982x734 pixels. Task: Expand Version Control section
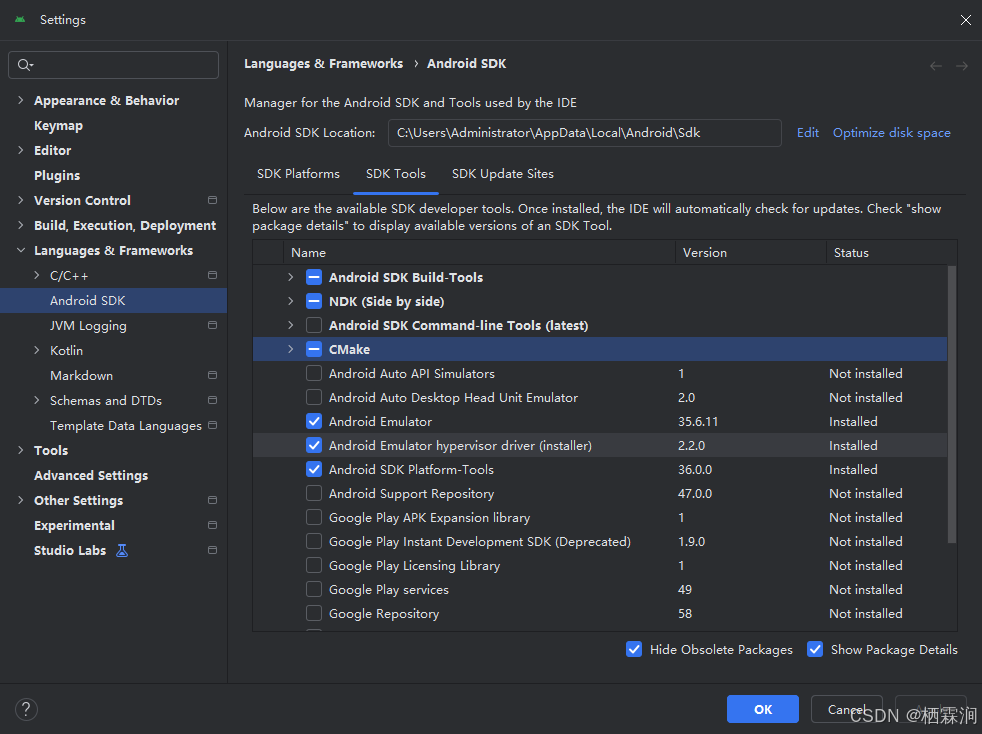pos(21,200)
